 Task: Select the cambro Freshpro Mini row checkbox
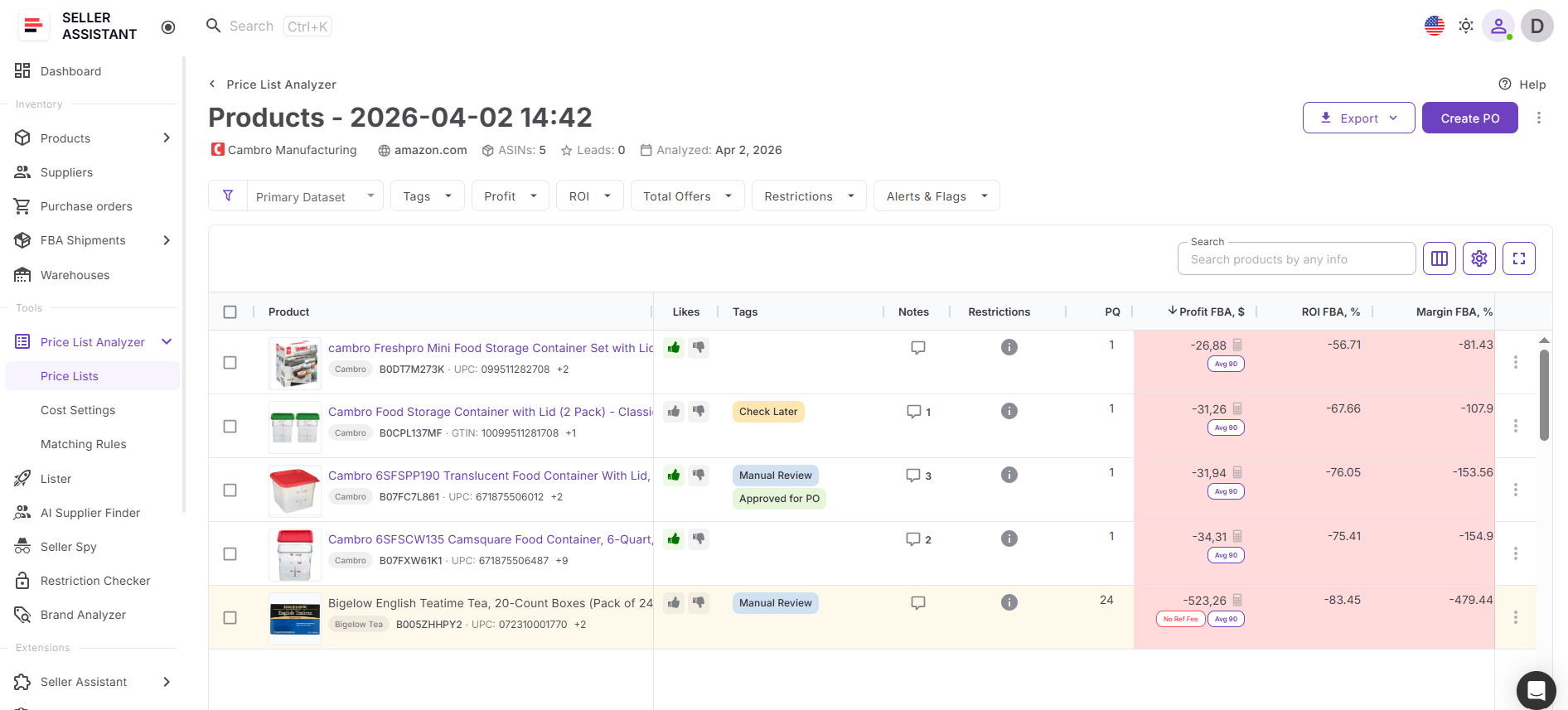click(x=230, y=363)
